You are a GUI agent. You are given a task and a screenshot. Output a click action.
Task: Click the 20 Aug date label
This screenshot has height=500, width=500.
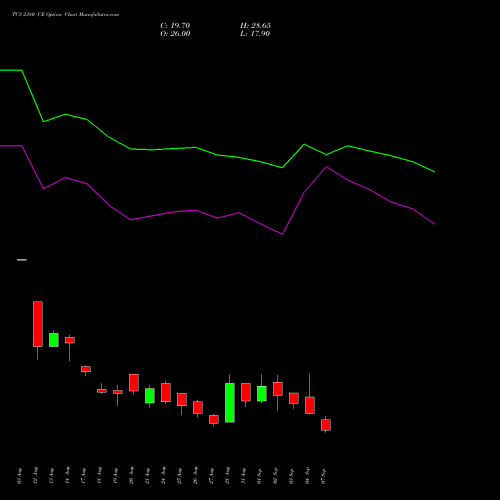[x=131, y=476]
